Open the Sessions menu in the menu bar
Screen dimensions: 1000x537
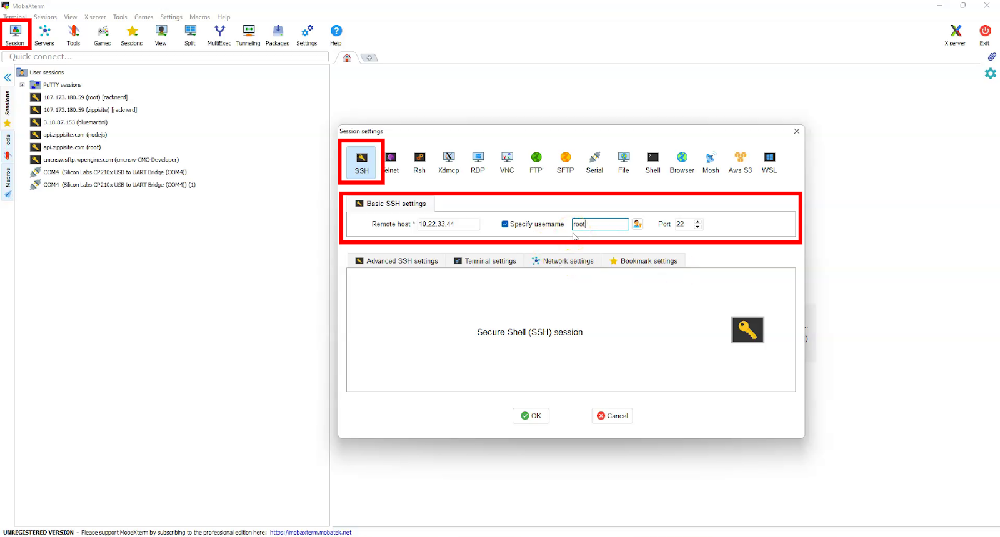click(x=45, y=17)
